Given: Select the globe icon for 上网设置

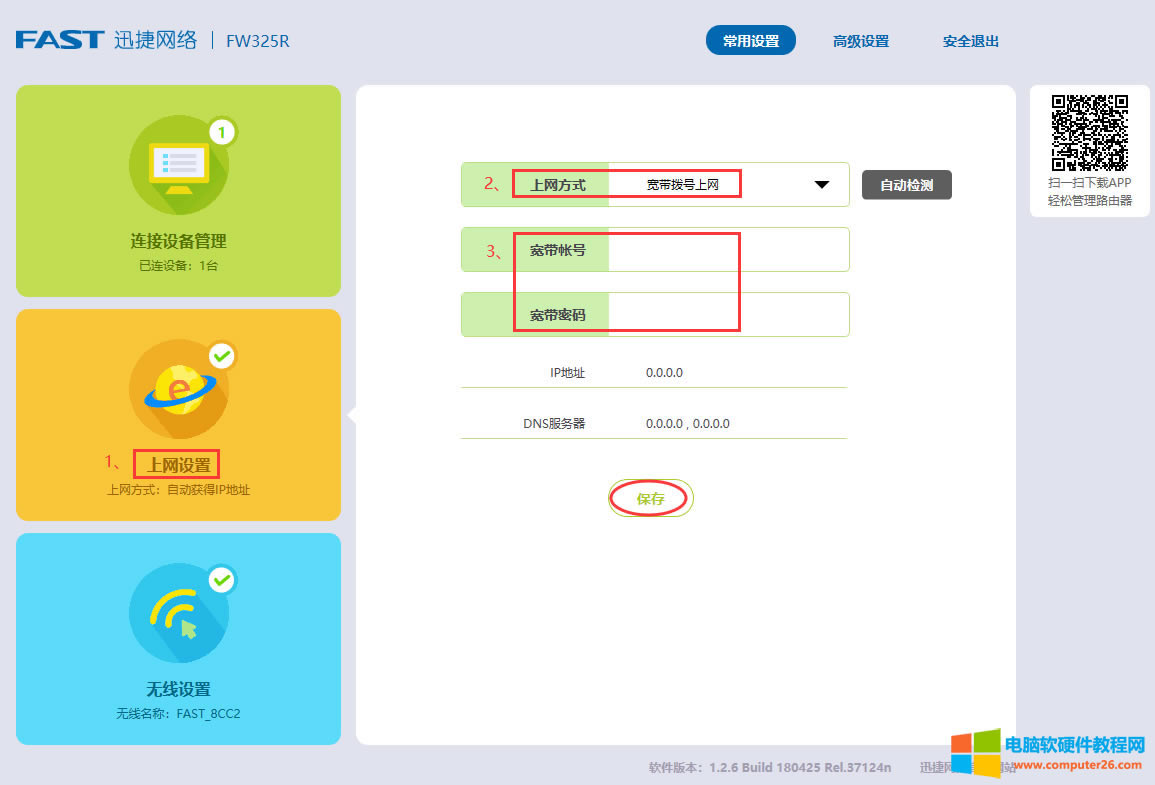Looking at the screenshot, I should pos(180,388).
